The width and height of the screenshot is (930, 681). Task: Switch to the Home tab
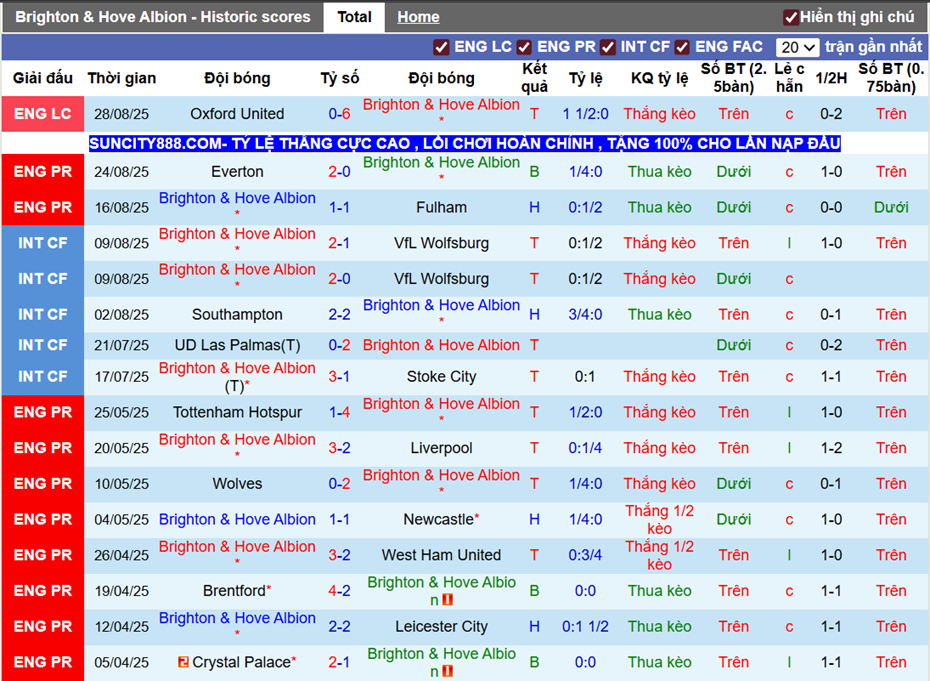click(418, 17)
